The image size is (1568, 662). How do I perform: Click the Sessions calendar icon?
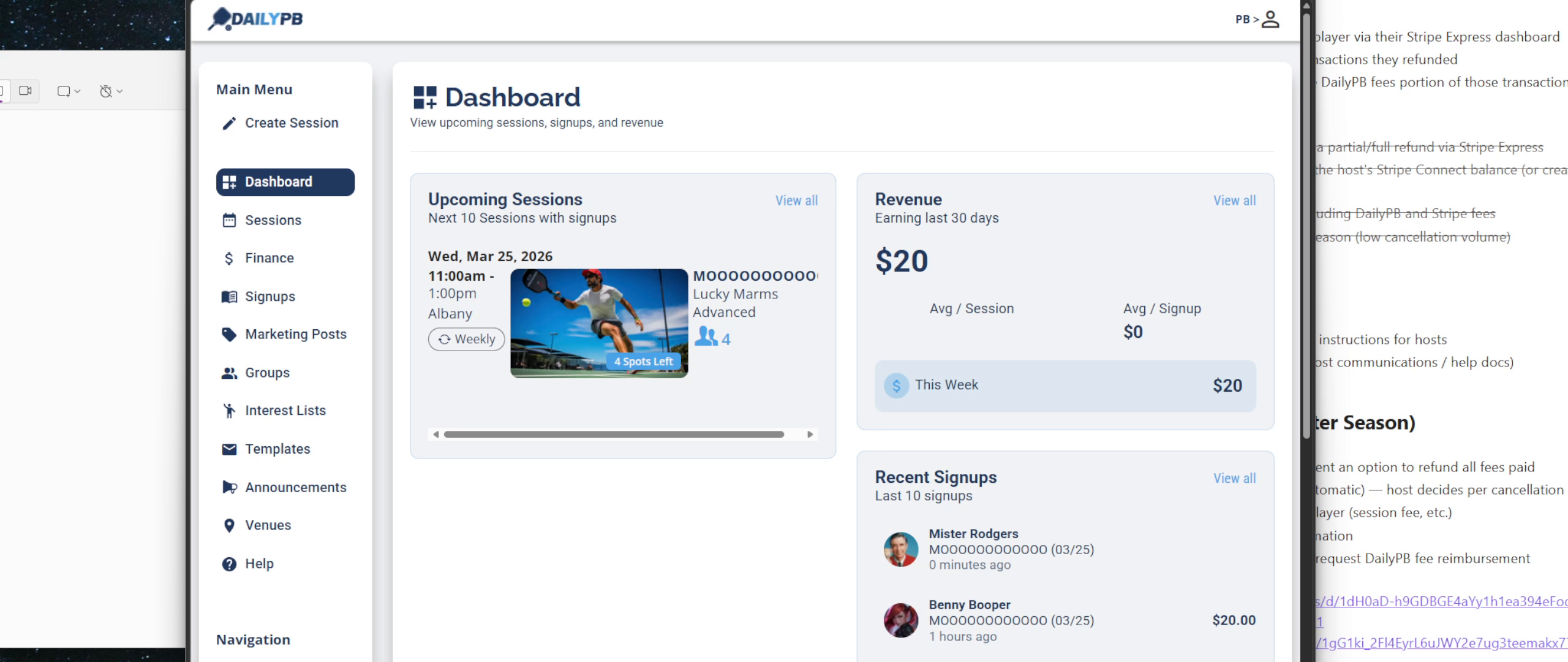[x=229, y=220]
